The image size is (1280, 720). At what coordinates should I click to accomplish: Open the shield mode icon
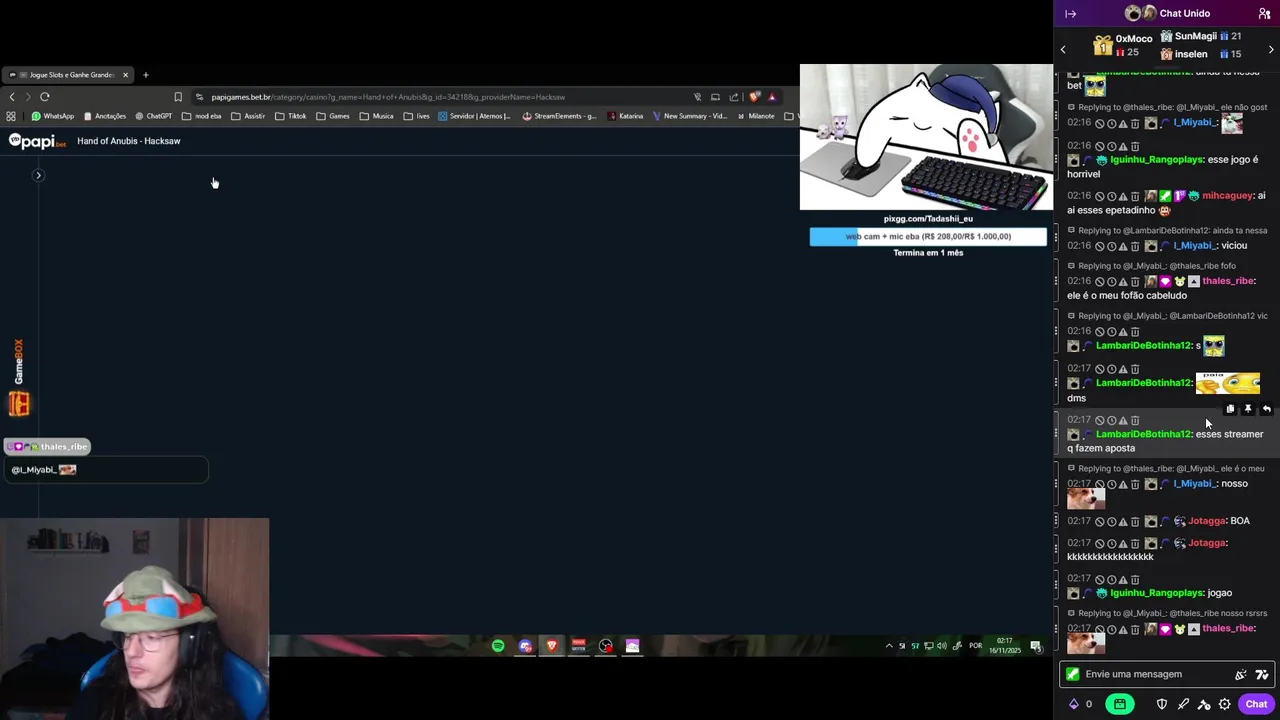pyautogui.click(x=1162, y=704)
